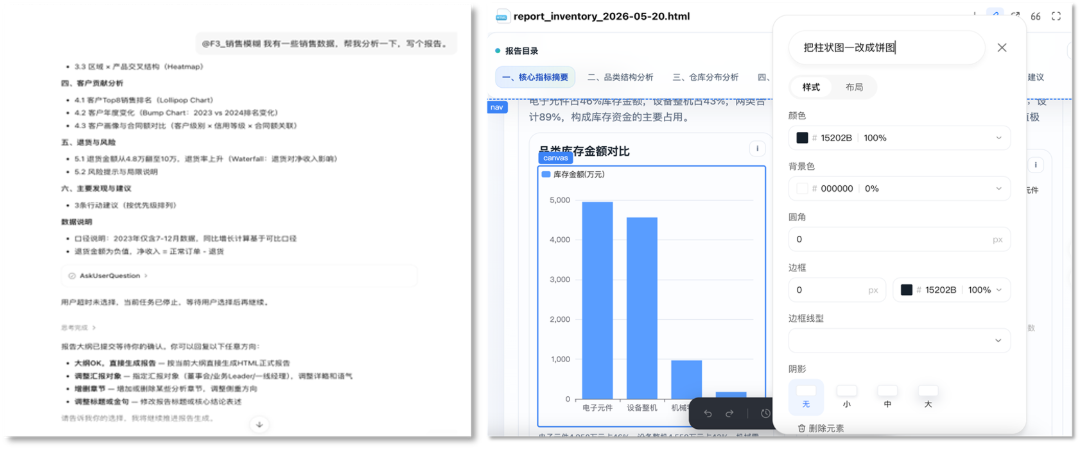The width and height of the screenshot is (1080, 450).
Task: Click info icon on partially hidden right card
Action: click(x=1035, y=165)
